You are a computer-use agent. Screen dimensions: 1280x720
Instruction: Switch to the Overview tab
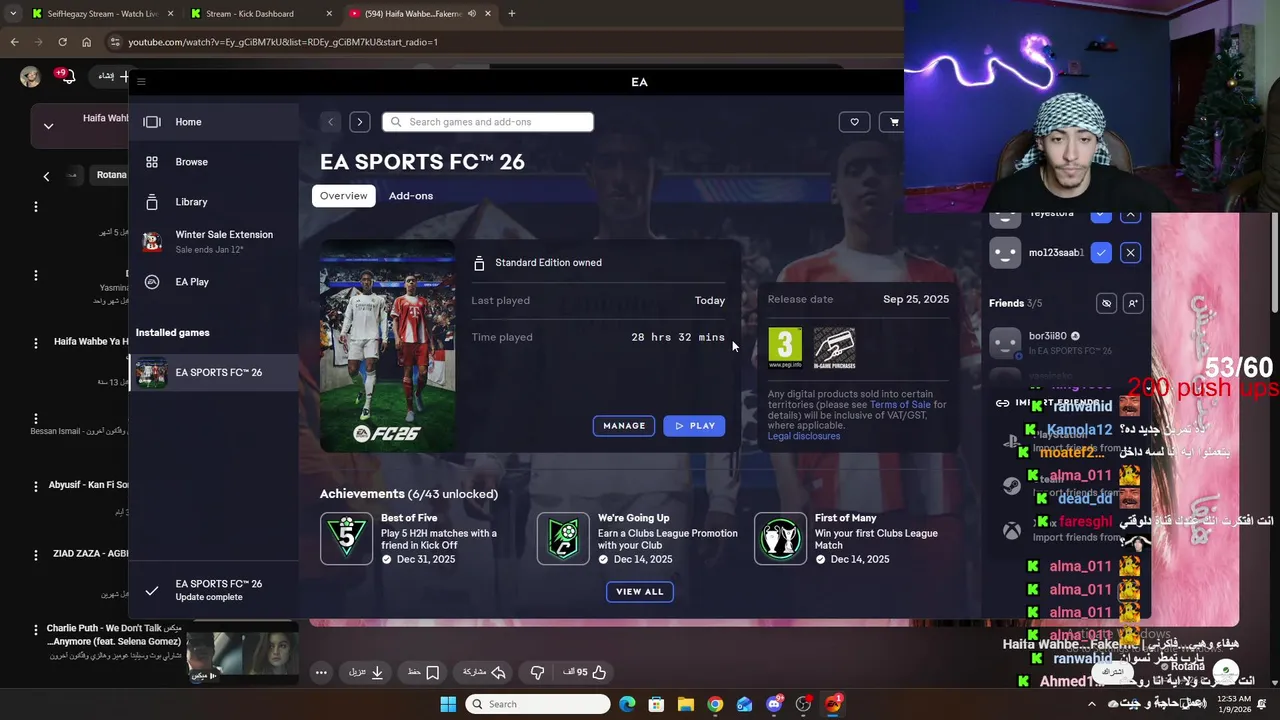(x=343, y=196)
